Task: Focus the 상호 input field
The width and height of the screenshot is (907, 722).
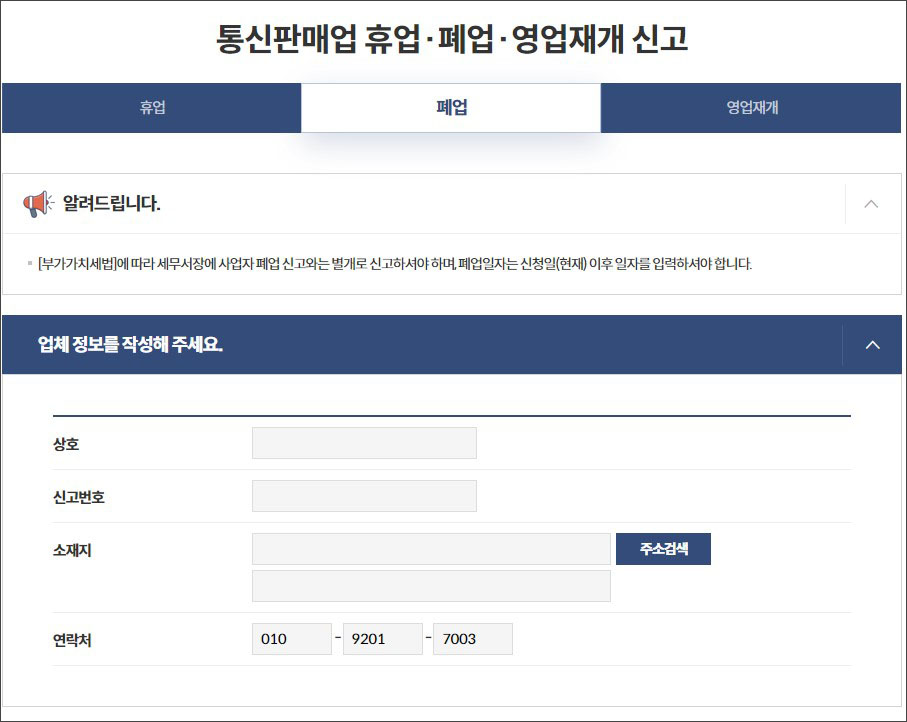Action: (364, 443)
